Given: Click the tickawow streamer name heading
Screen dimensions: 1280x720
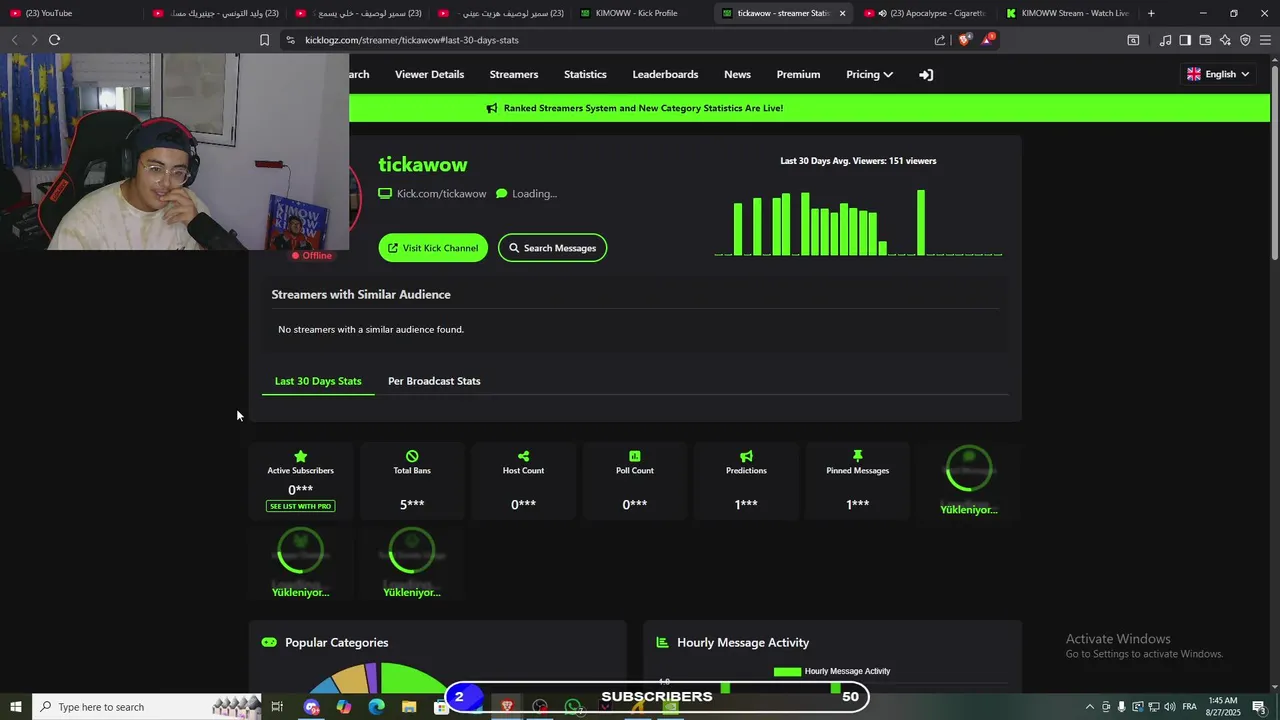Looking at the screenshot, I should [422, 164].
